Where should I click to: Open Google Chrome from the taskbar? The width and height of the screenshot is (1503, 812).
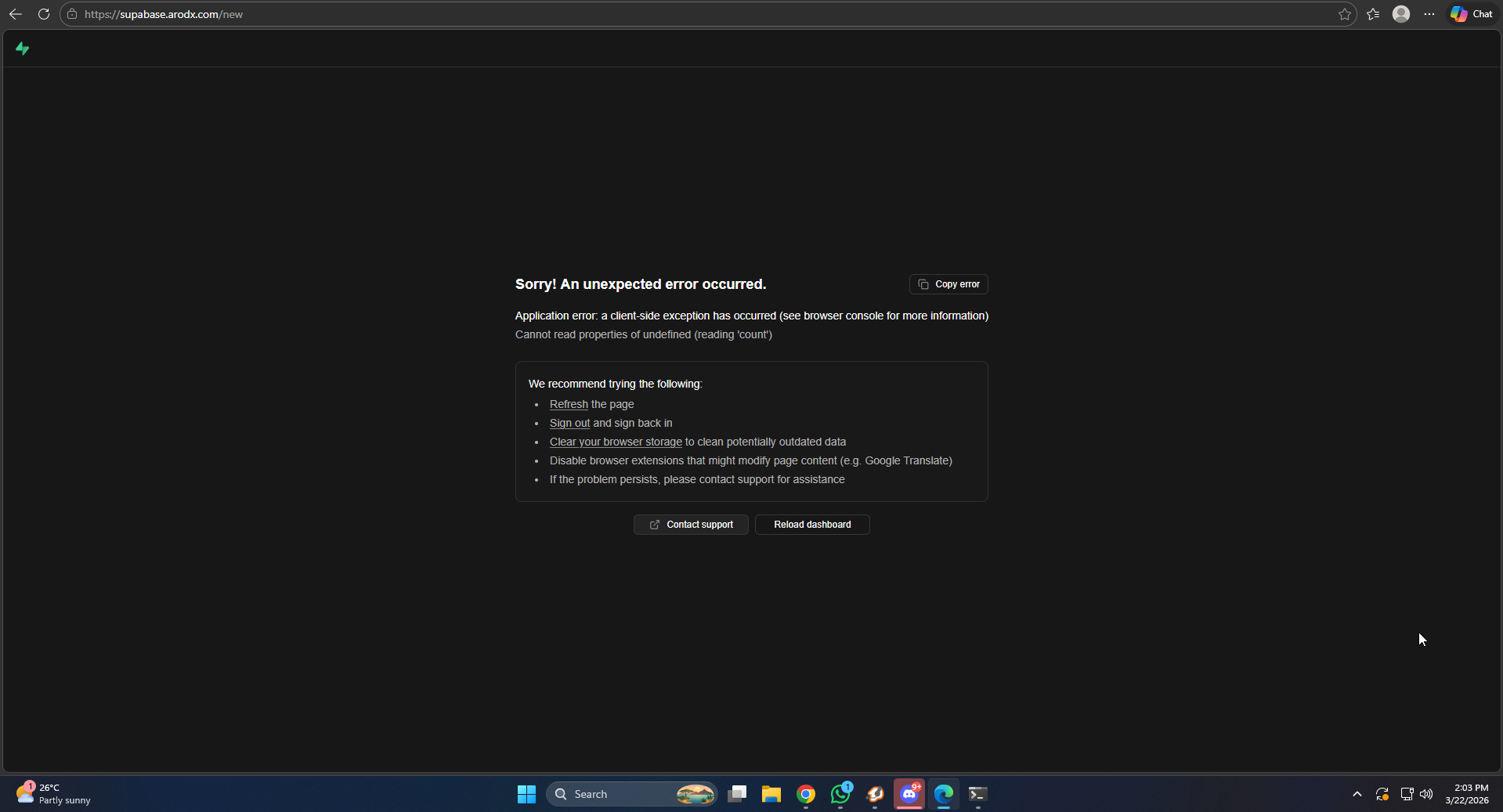tap(806, 794)
